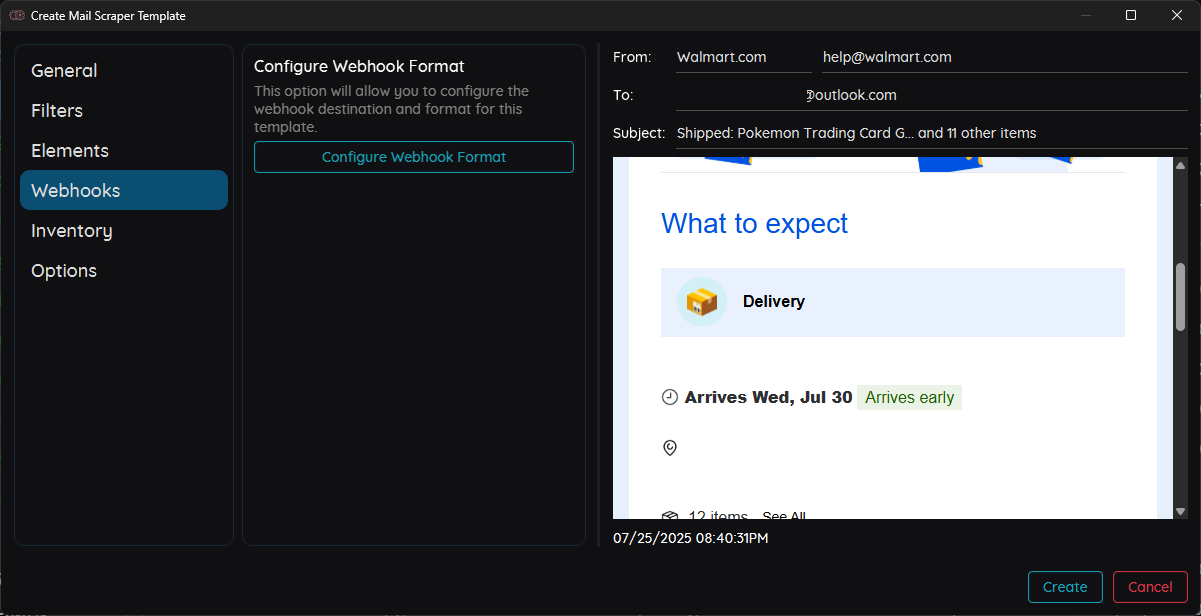Image resolution: width=1201 pixels, height=616 pixels.
Task: Select the clock icon beside Arrives Wed
Action: (669, 396)
